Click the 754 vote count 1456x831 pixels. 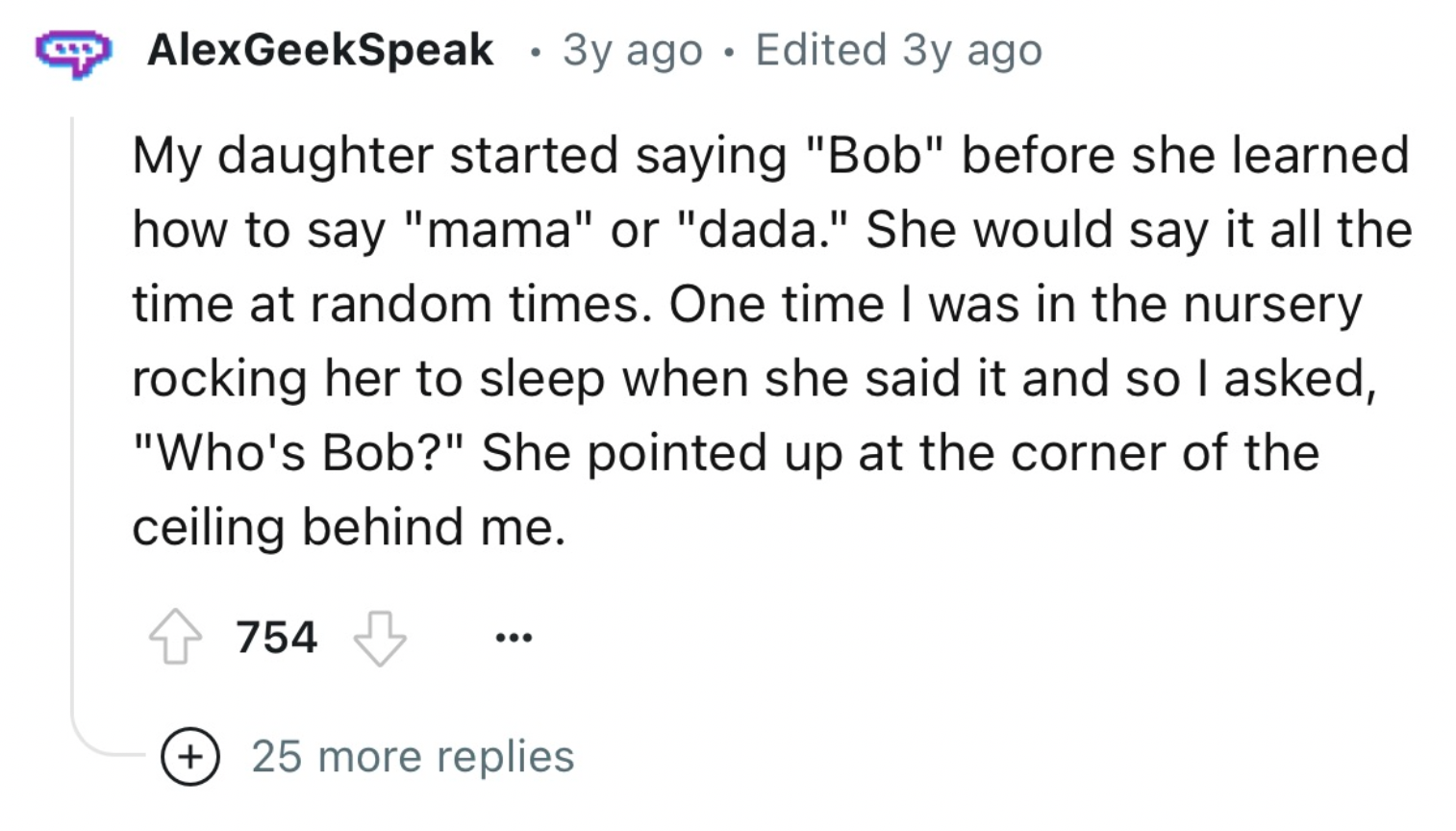click(x=277, y=638)
